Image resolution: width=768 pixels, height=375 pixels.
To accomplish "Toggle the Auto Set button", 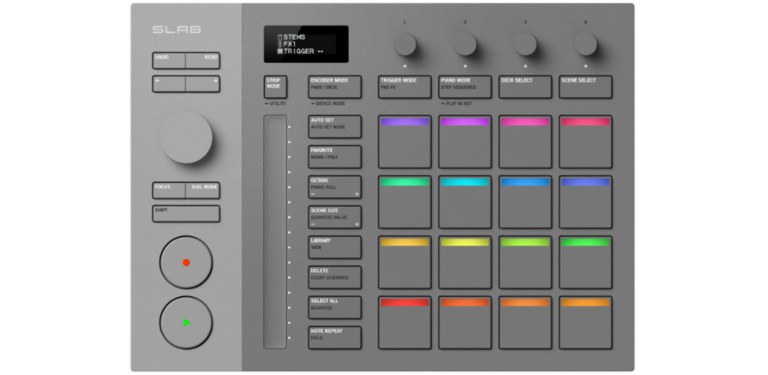I will coord(335,127).
